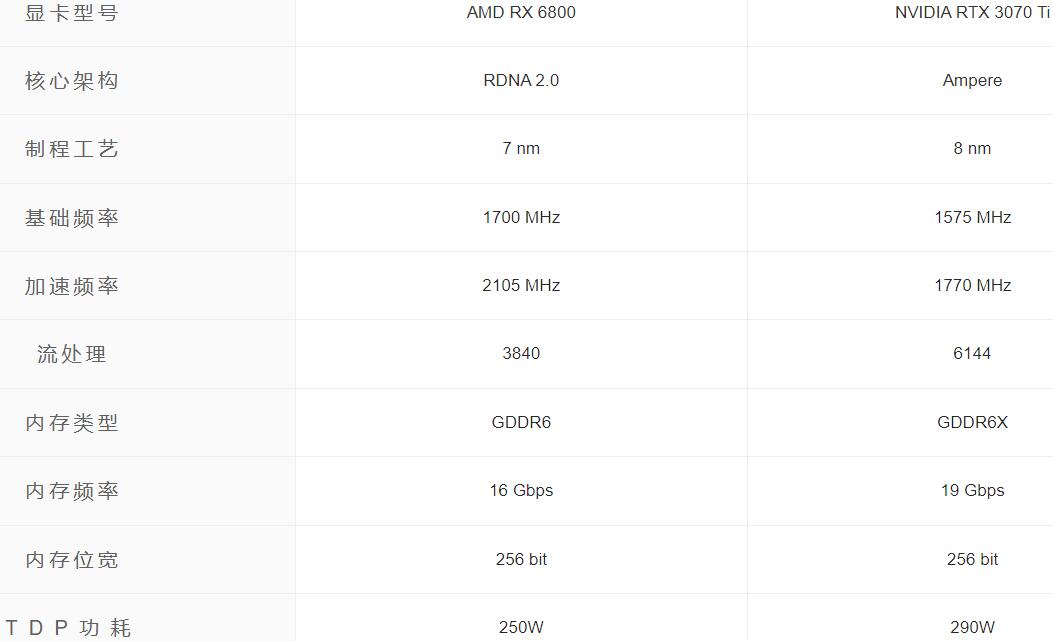Click the 内存位宽 row label
1053x641 pixels.
[72, 560]
